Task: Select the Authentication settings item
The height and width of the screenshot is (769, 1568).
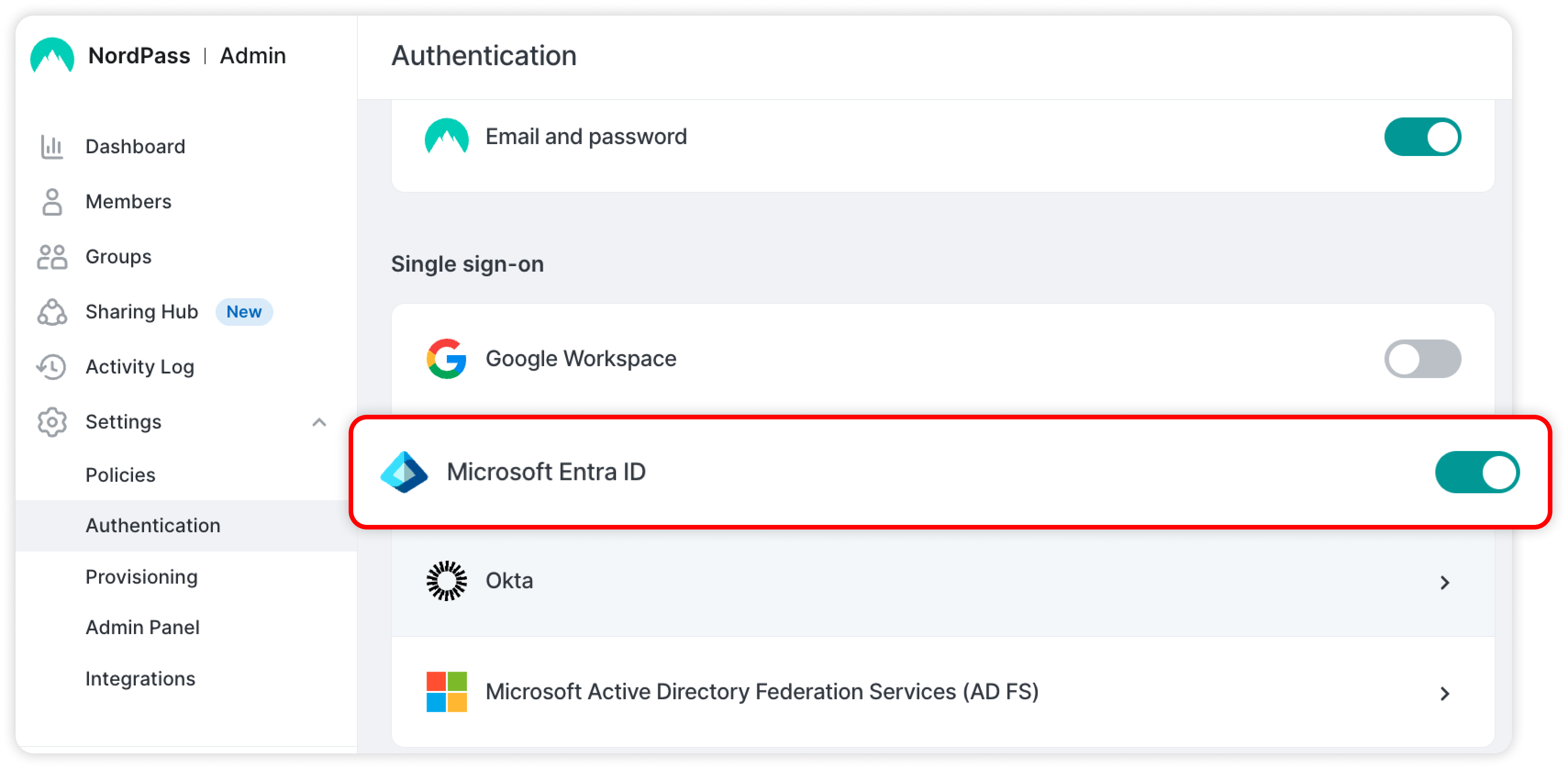Action: click(x=186, y=525)
